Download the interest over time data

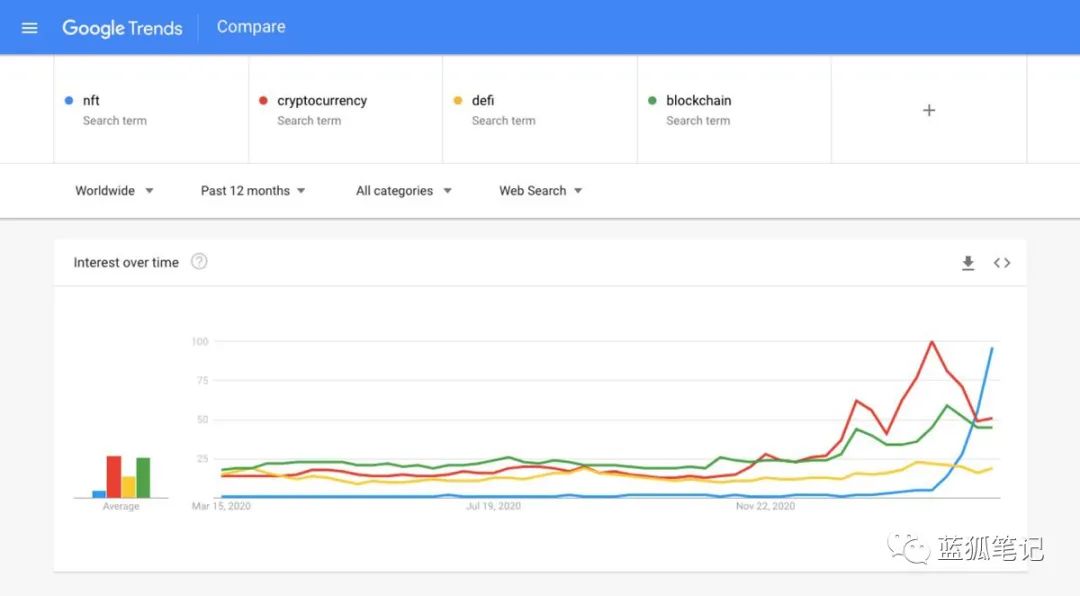[x=968, y=263]
